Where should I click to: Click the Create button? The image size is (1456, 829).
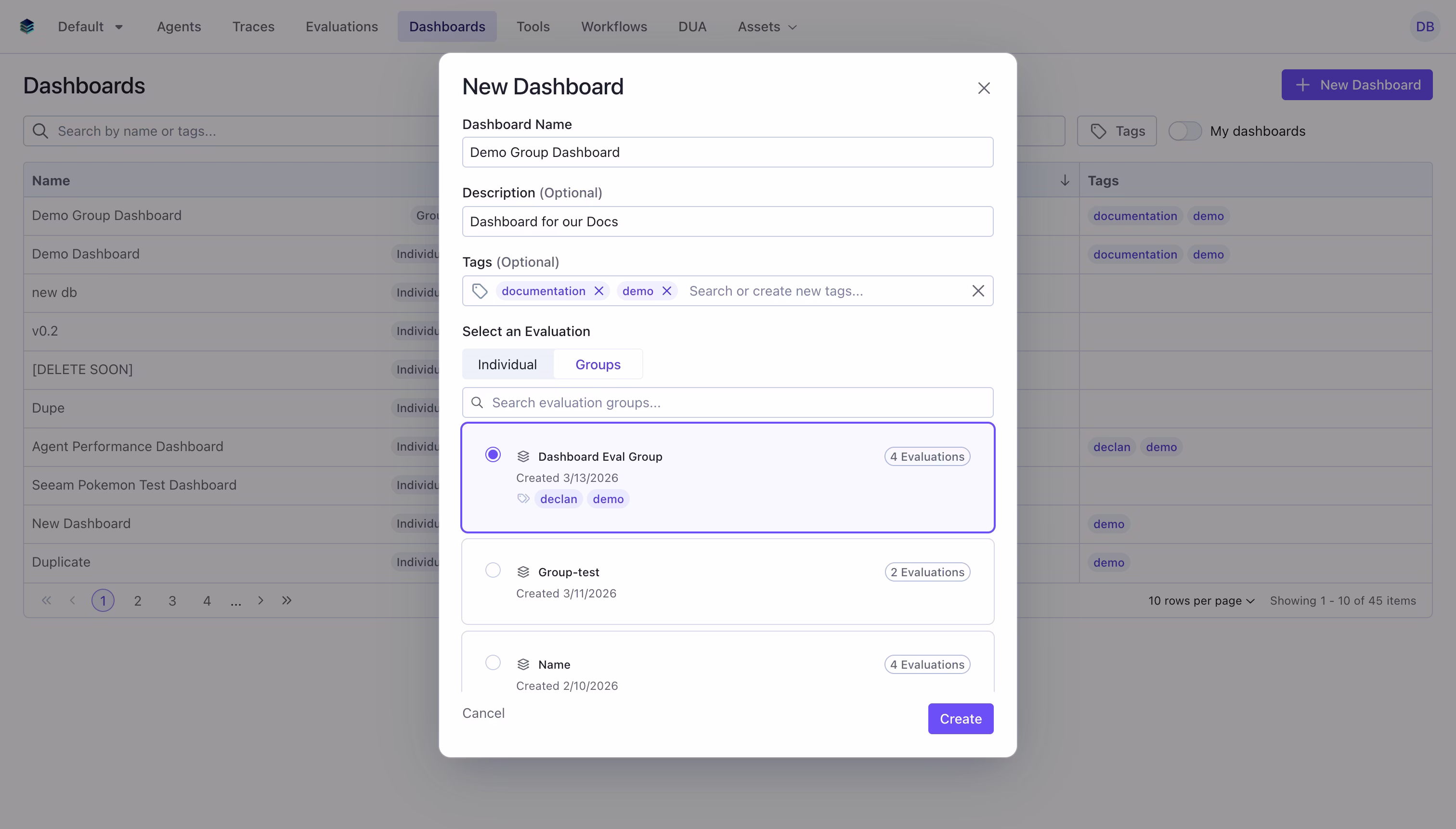[960, 719]
